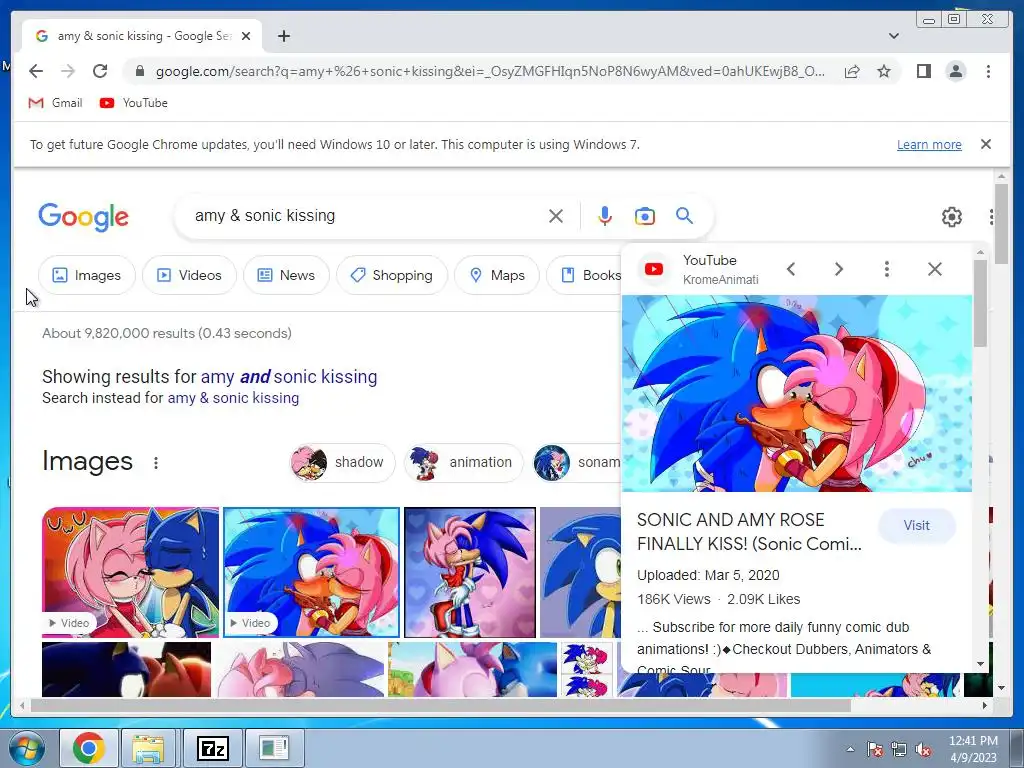Select the shadow image chip
The height and width of the screenshot is (768, 1024).
[x=342, y=462]
